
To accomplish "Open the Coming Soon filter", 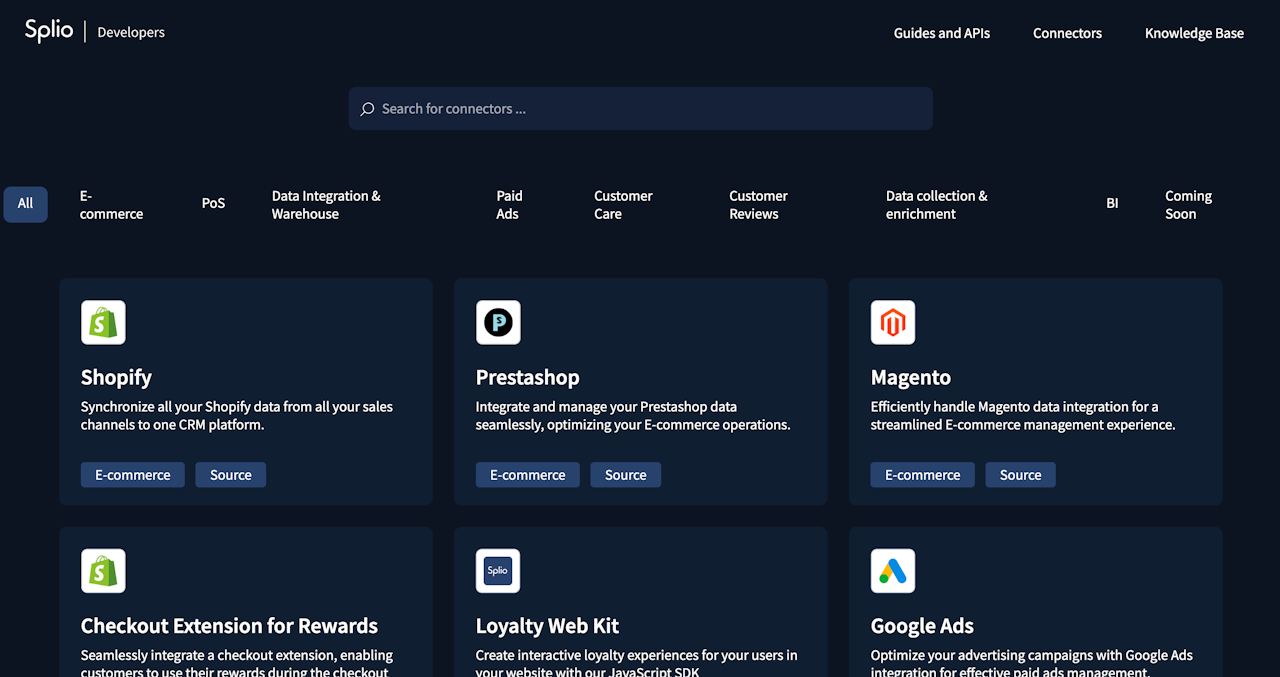I will point(1188,205).
